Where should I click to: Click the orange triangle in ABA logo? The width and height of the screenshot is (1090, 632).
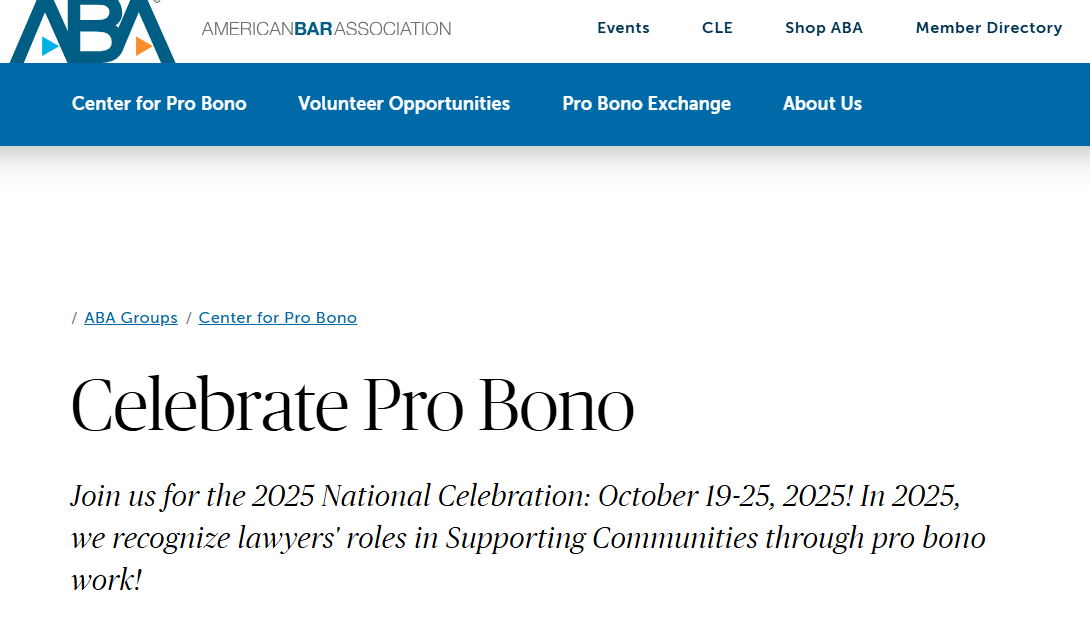pos(143,46)
